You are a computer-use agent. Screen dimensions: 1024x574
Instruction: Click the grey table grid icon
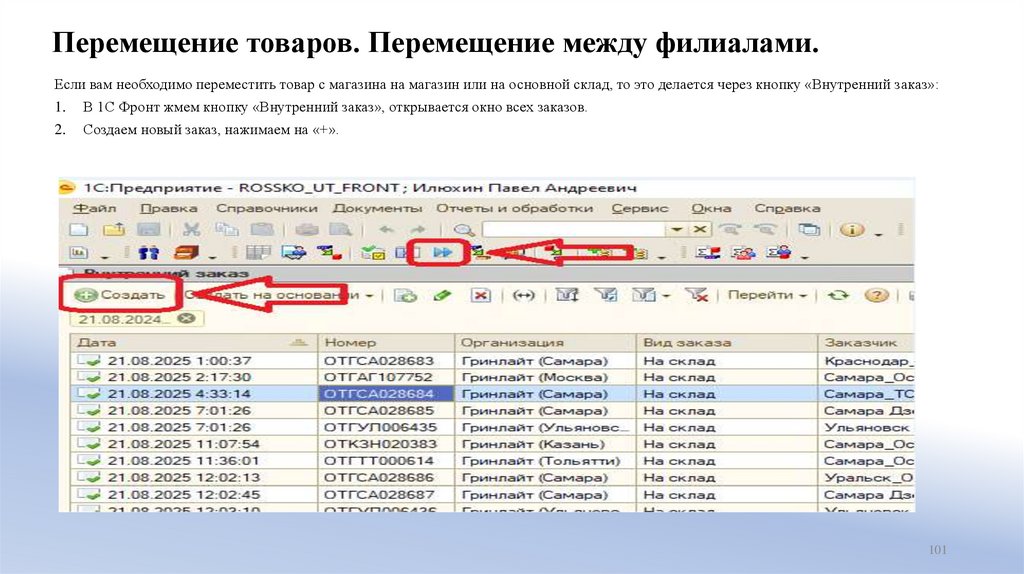click(258, 253)
